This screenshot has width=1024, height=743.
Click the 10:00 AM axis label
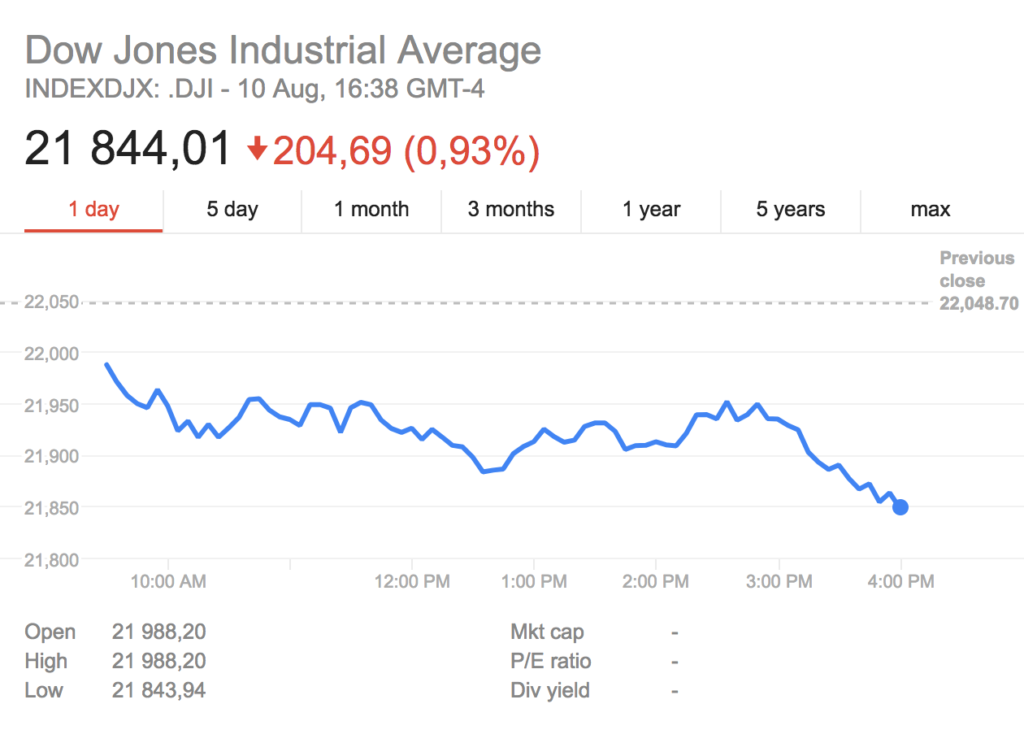click(x=168, y=580)
